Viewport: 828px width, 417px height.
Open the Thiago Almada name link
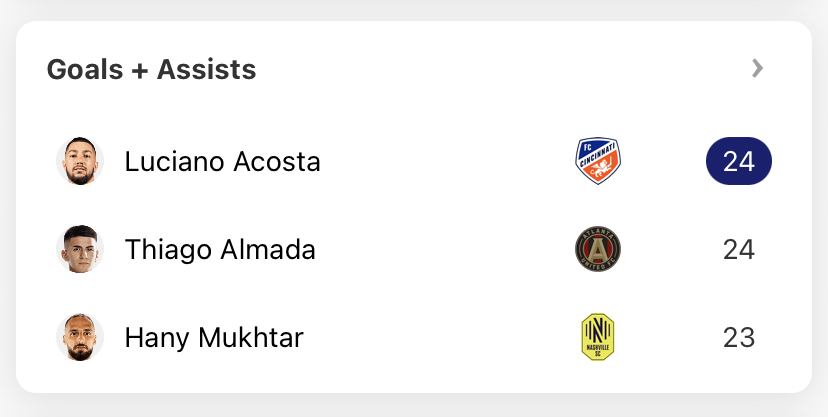(x=220, y=250)
